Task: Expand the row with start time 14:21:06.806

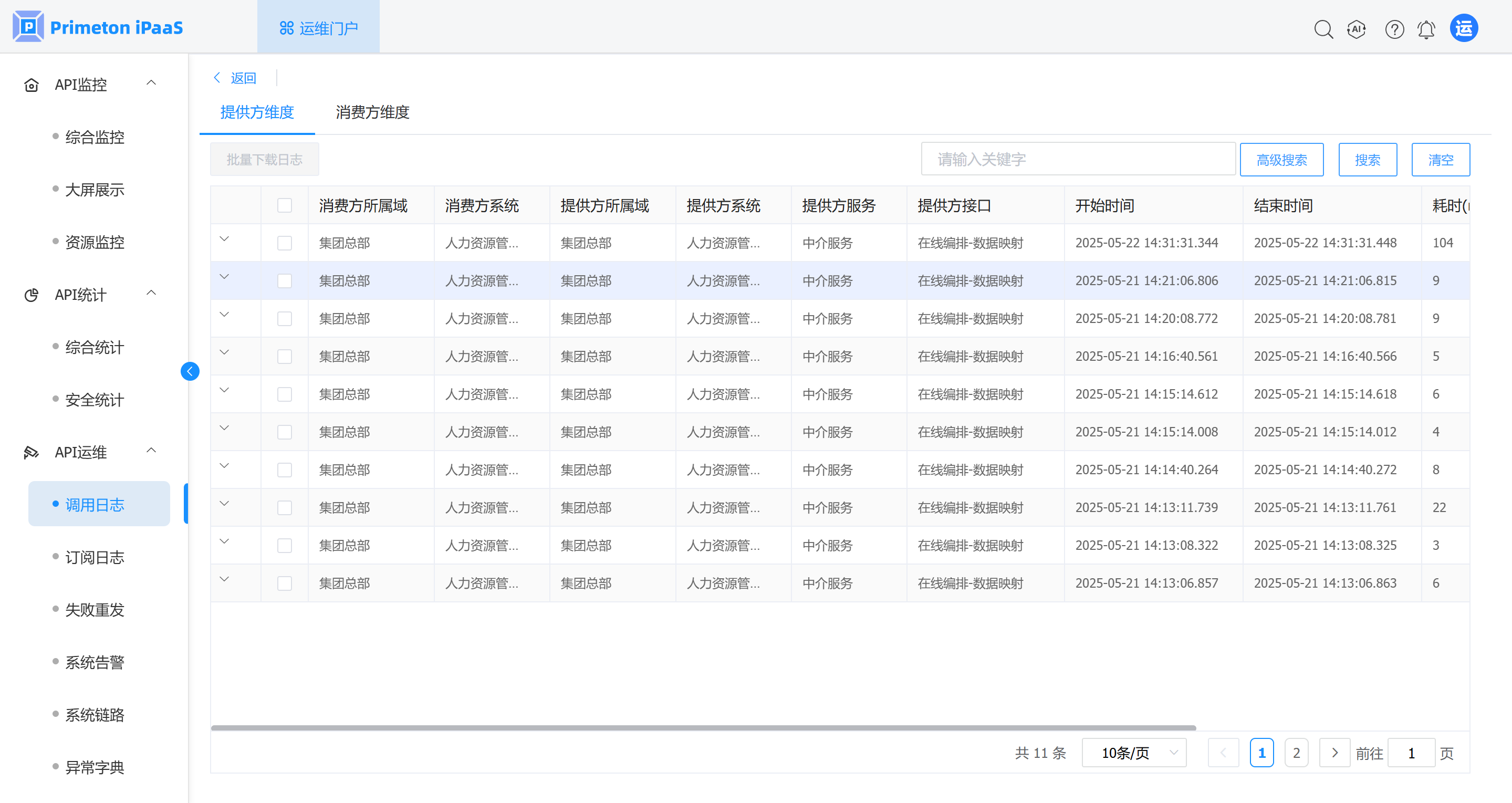Action: point(224,276)
